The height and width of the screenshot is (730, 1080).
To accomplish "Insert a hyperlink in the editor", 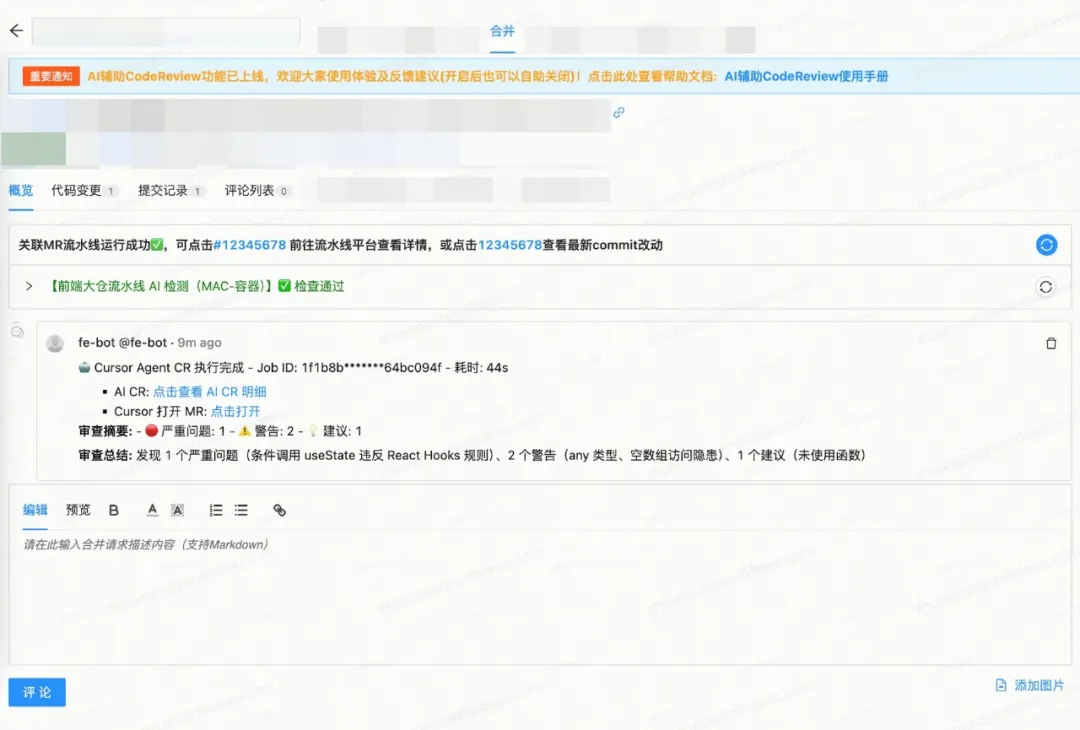I will (x=279, y=510).
